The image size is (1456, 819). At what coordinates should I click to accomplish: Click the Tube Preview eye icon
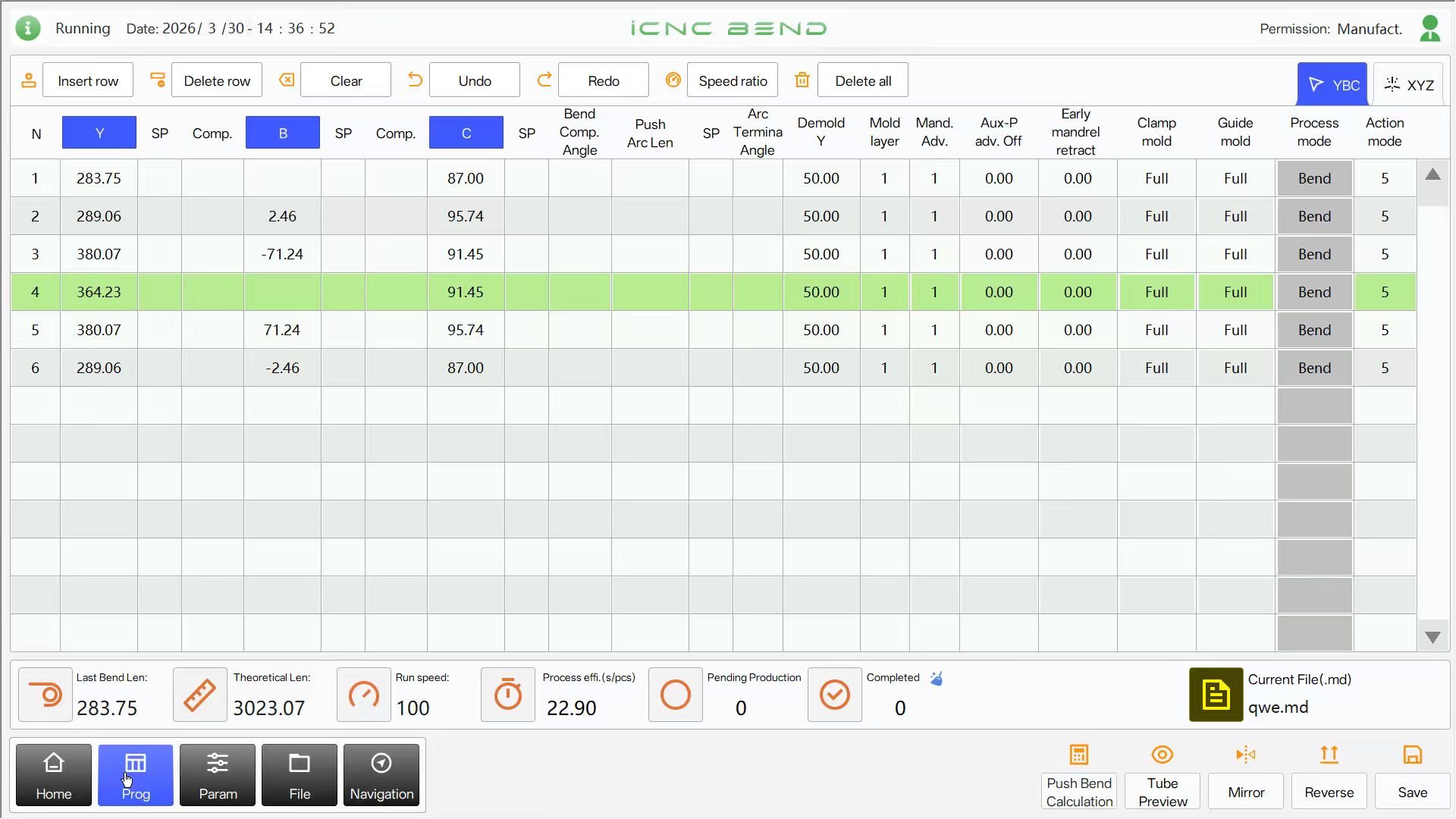(1163, 755)
